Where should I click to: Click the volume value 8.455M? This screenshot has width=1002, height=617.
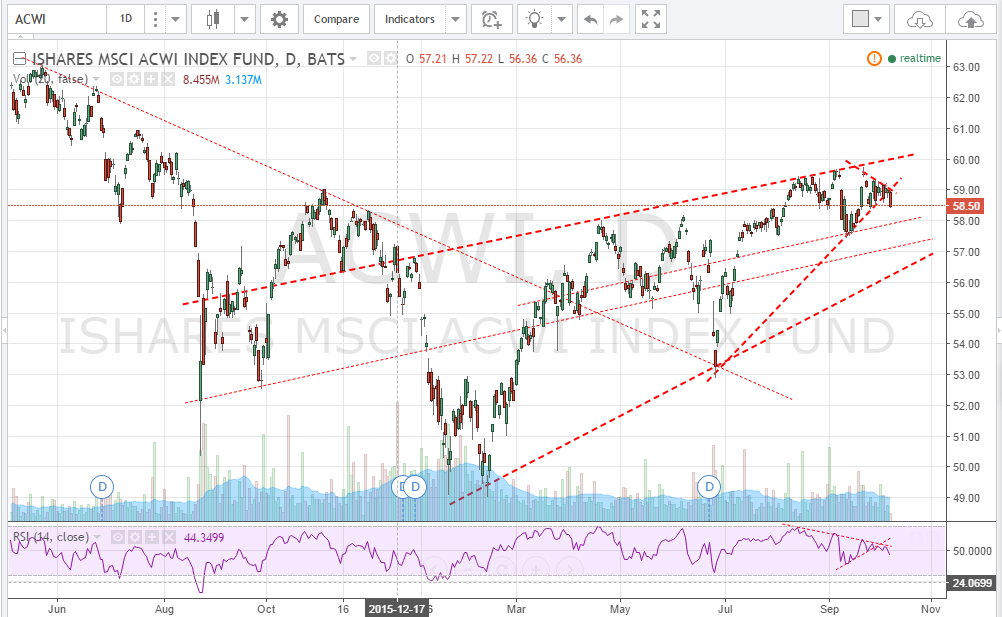[201, 80]
